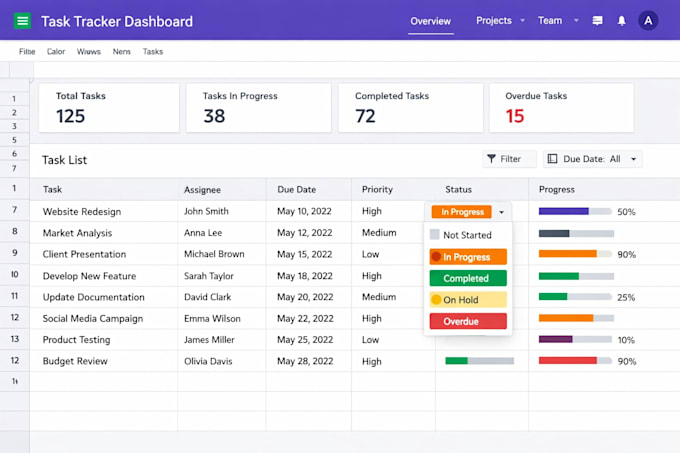
Task: Click assignee Michael Brown
Action: pos(214,254)
